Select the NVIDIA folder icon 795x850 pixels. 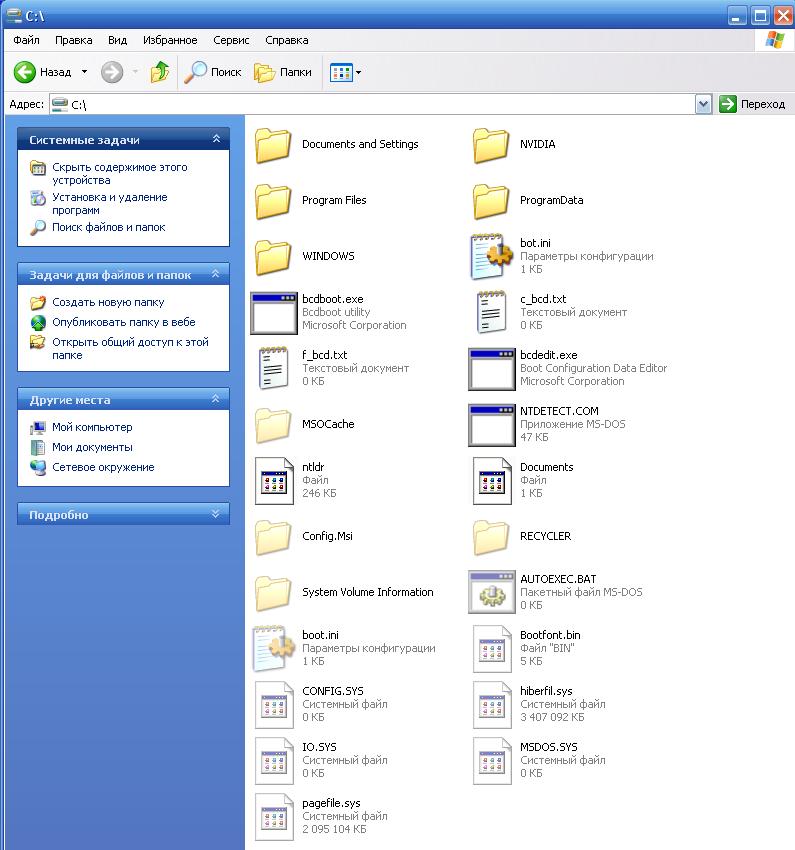tap(490, 145)
